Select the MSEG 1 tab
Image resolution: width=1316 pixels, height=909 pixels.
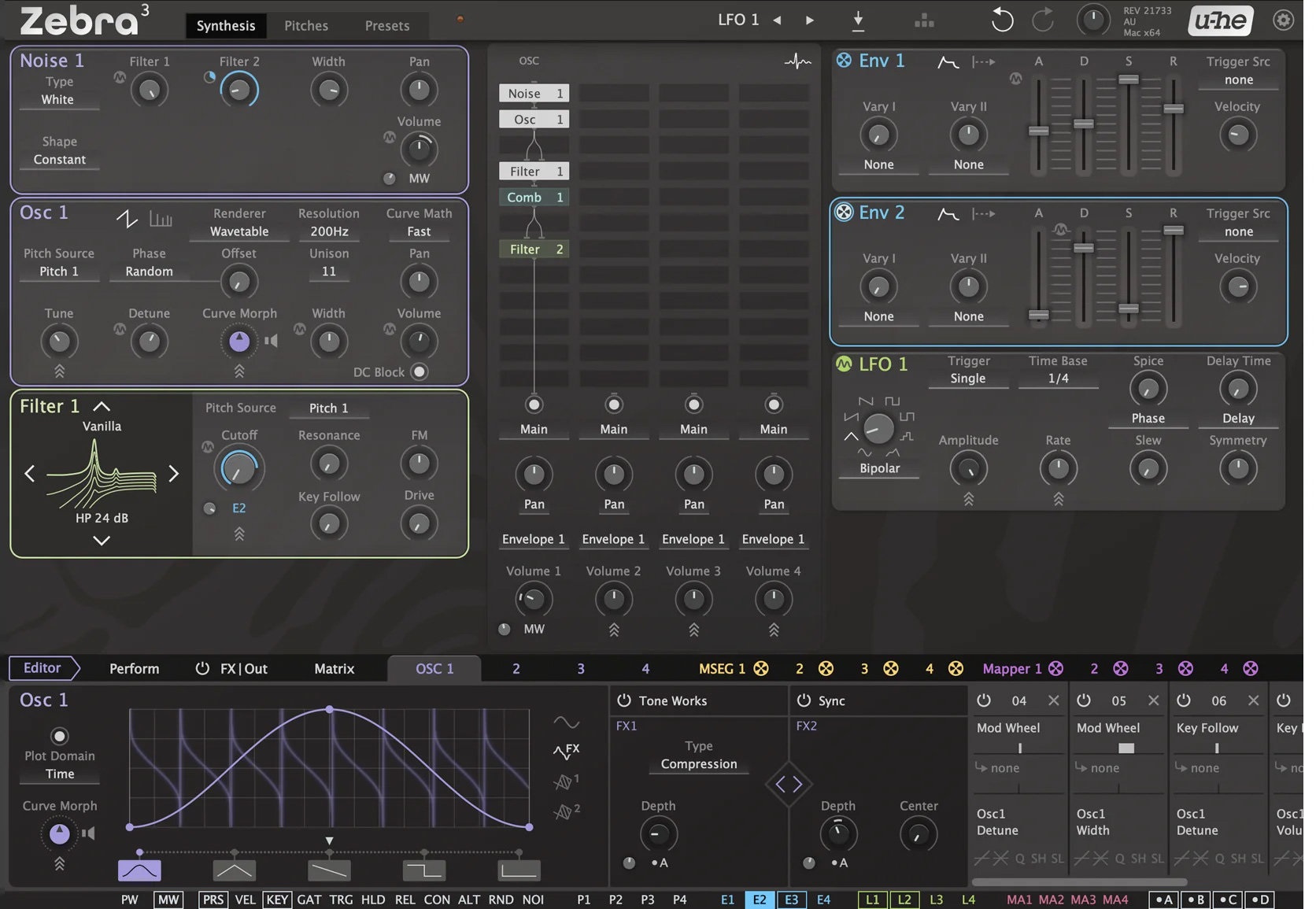722,669
